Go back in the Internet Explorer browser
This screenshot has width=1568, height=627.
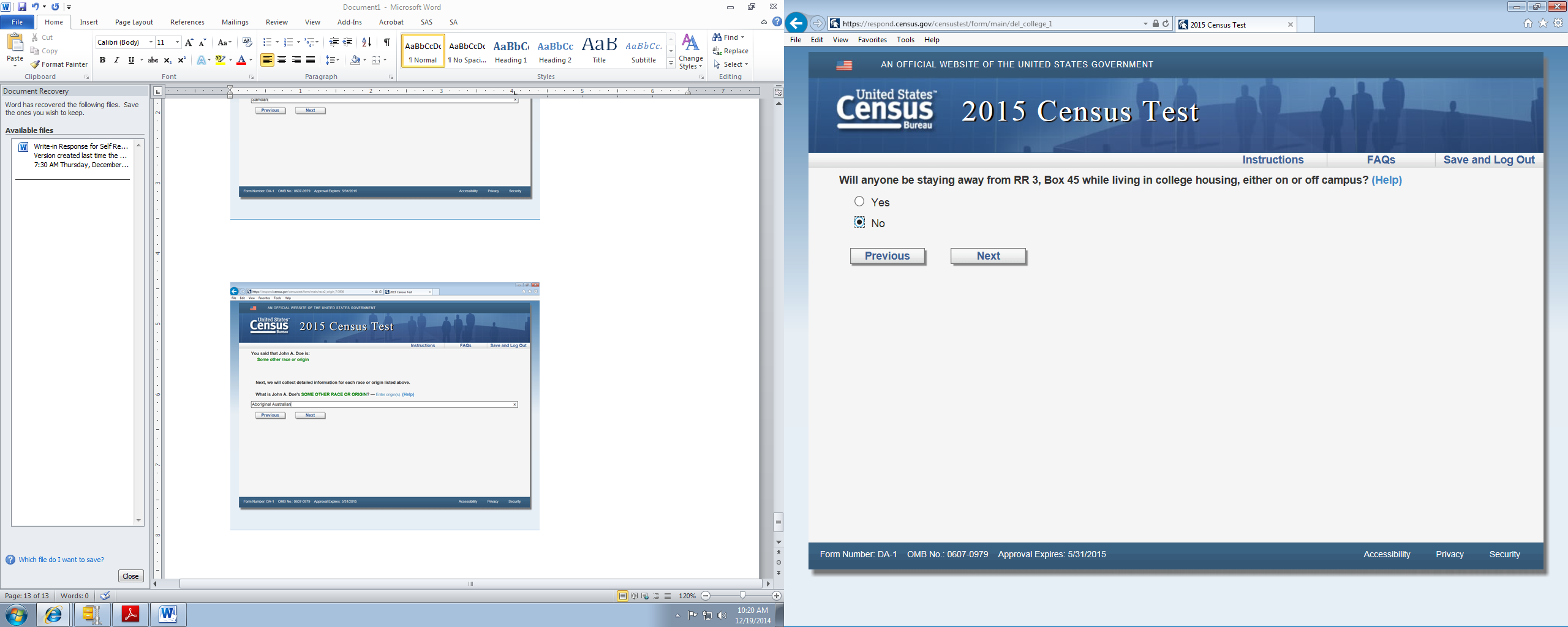[x=796, y=24]
